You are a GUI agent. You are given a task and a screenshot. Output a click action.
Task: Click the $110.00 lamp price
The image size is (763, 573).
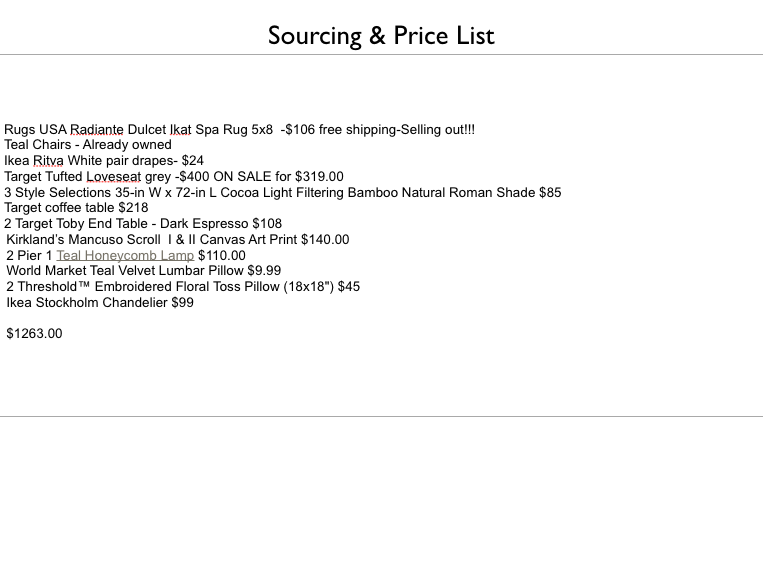(222, 255)
